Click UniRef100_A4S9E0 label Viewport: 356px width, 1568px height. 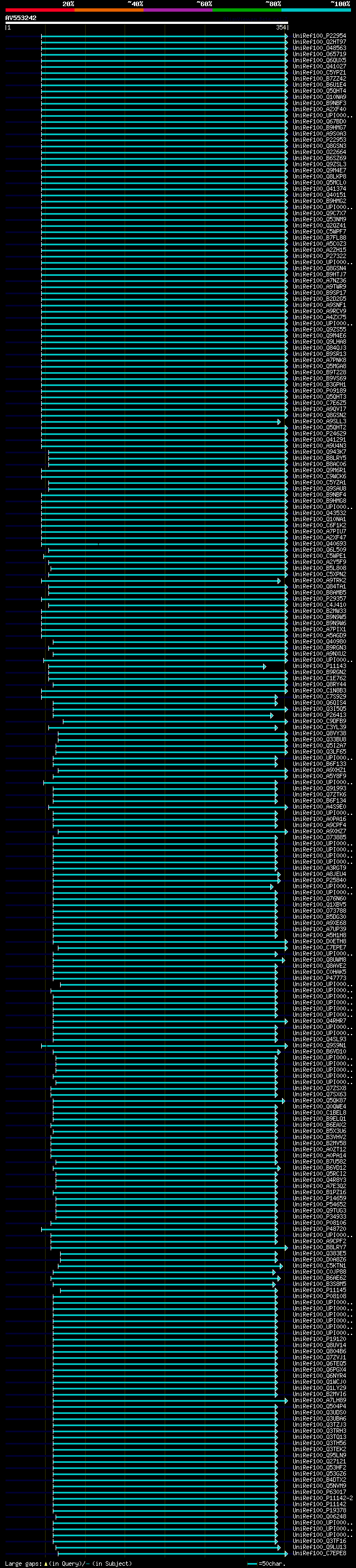[x=319, y=807]
